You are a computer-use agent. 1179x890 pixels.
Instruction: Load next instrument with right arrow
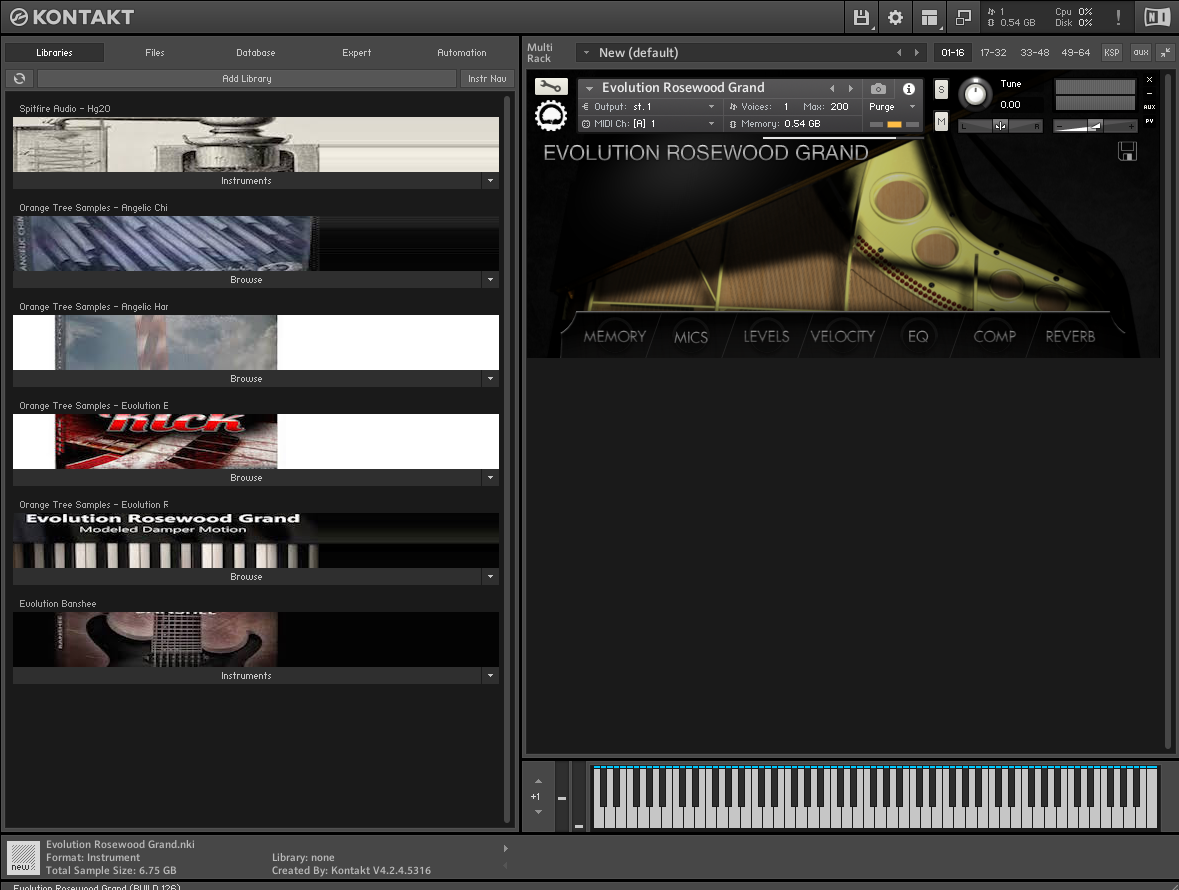point(850,89)
